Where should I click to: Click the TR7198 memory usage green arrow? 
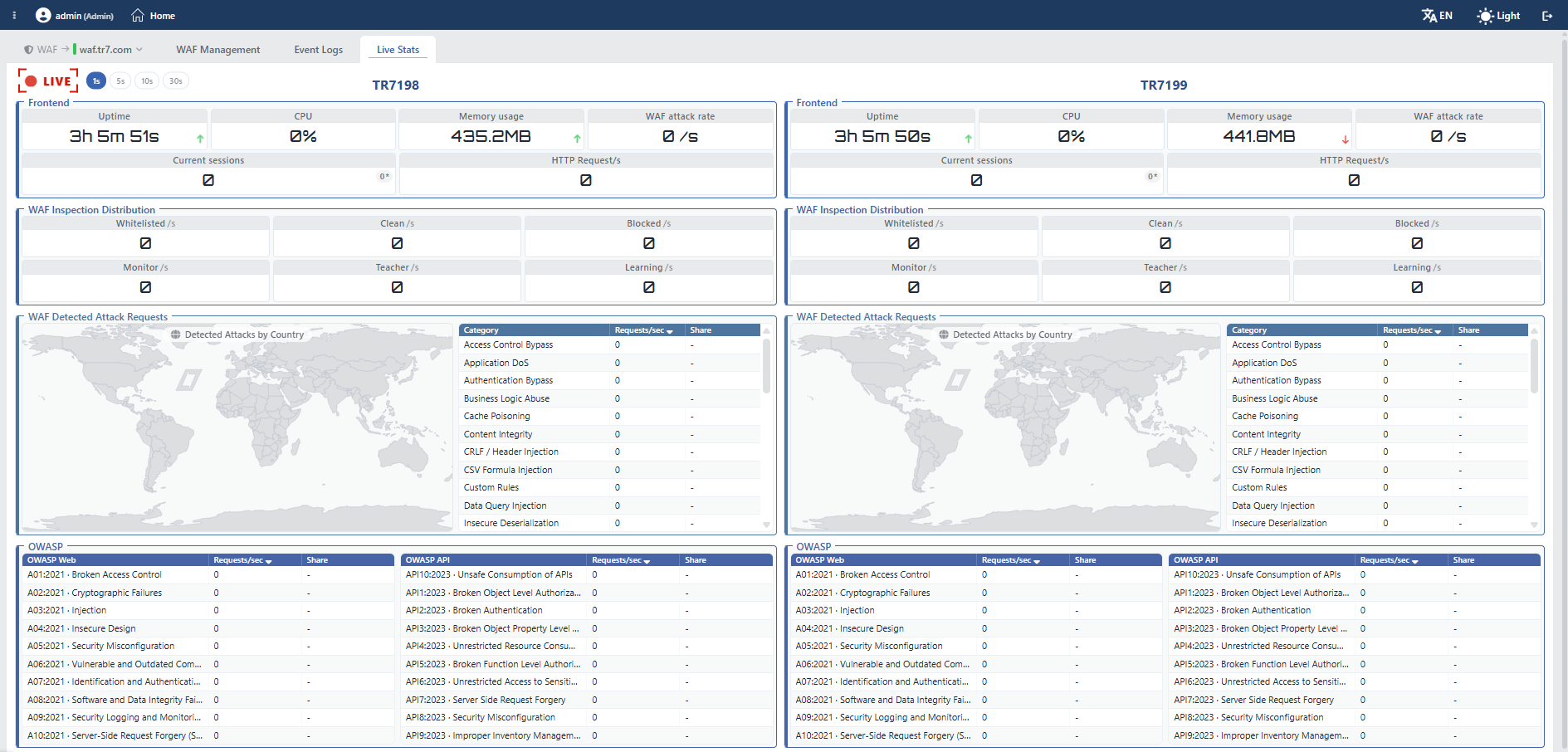[x=577, y=139]
